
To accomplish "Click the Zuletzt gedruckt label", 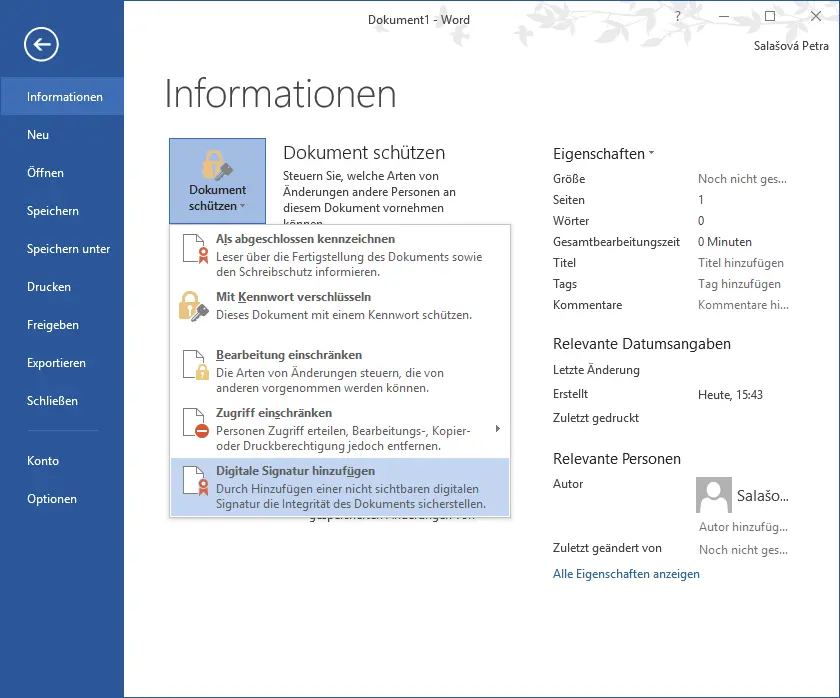I will [x=596, y=418].
